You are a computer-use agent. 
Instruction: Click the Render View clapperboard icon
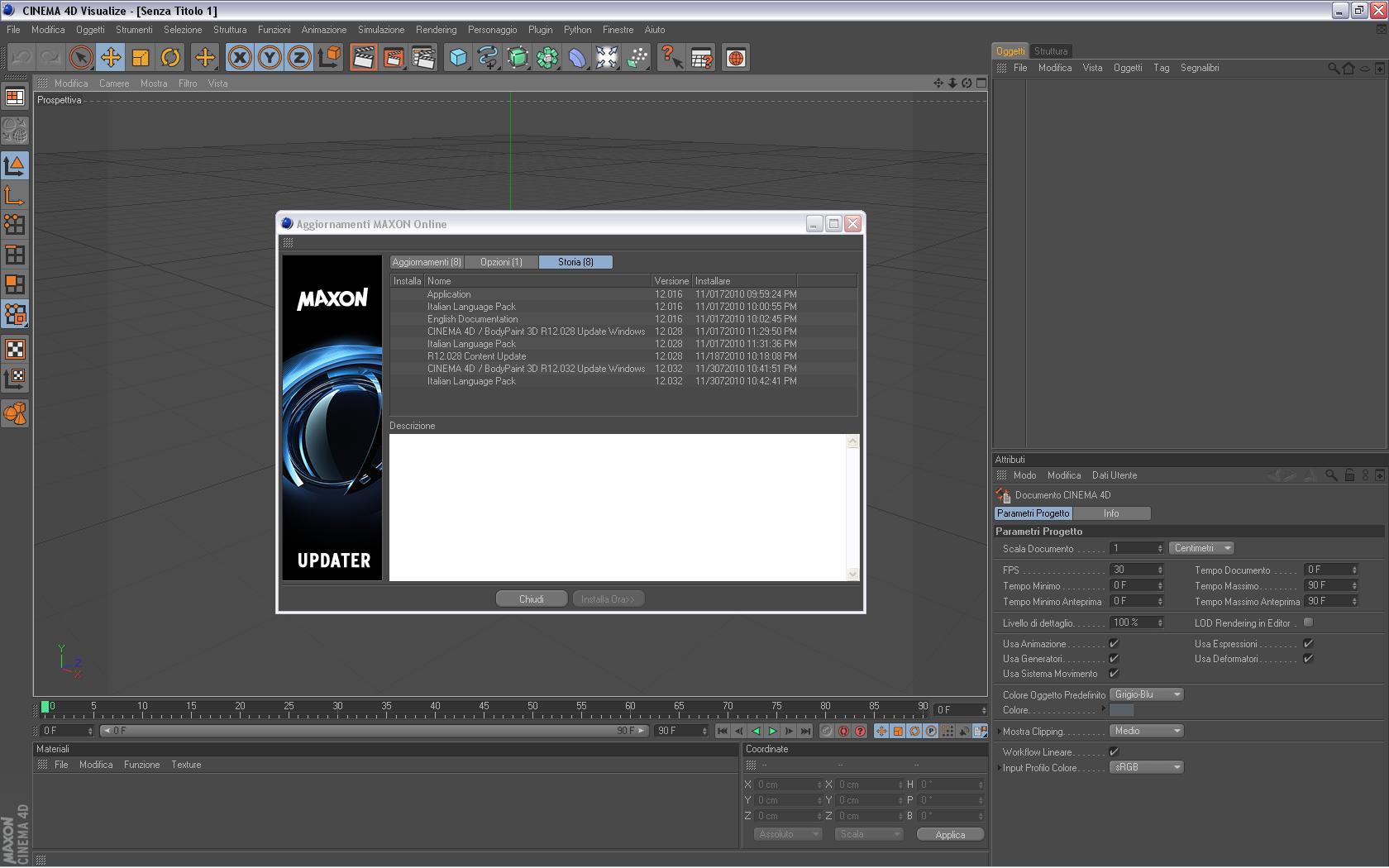coord(363,58)
